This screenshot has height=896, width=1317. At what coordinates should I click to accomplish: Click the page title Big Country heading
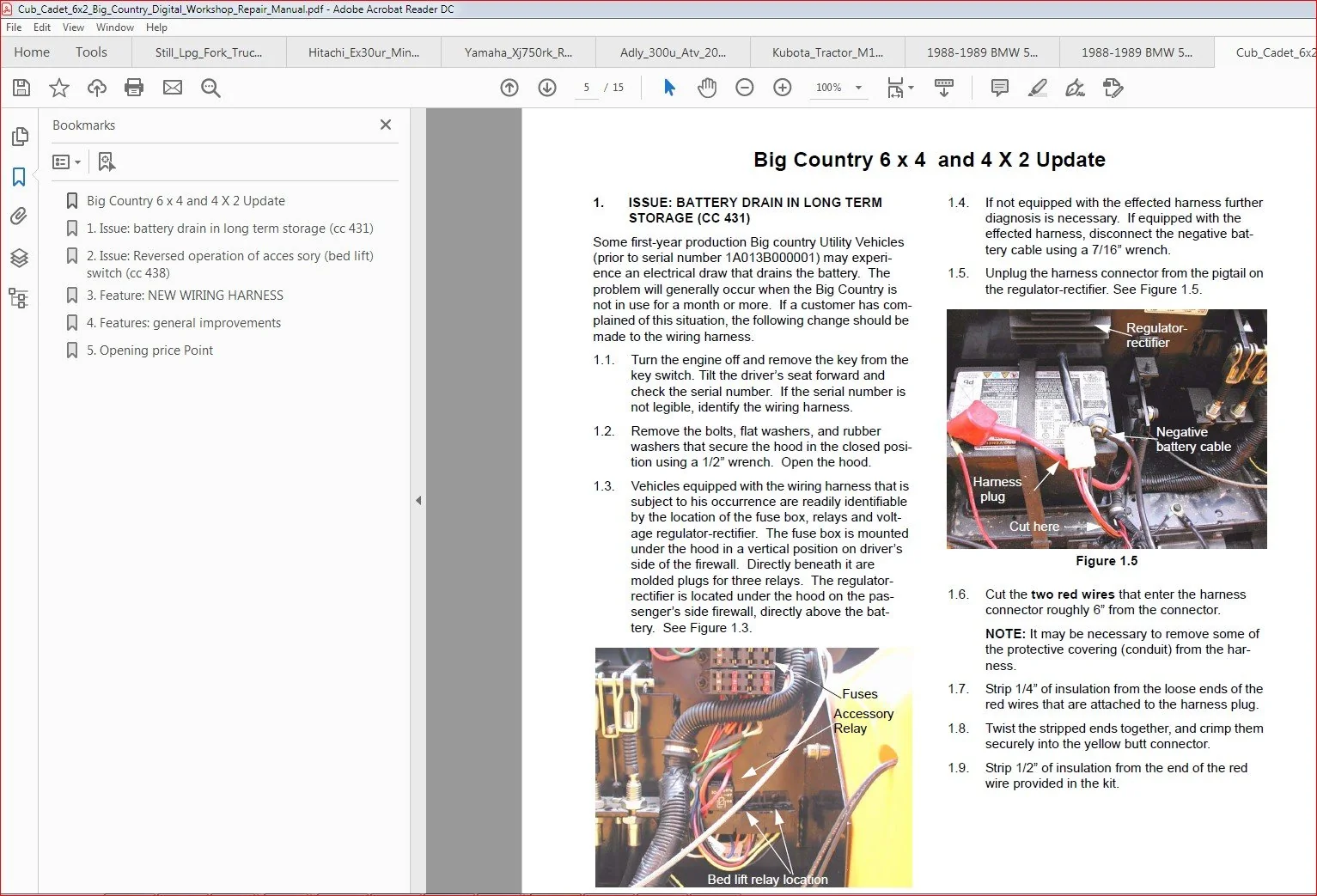(x=930, y=160)
